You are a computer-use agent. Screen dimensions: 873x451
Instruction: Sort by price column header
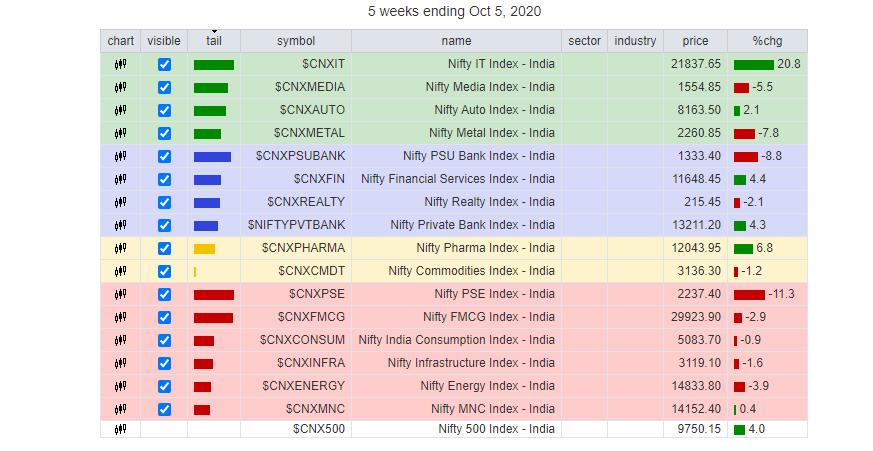tap(695, 41)
